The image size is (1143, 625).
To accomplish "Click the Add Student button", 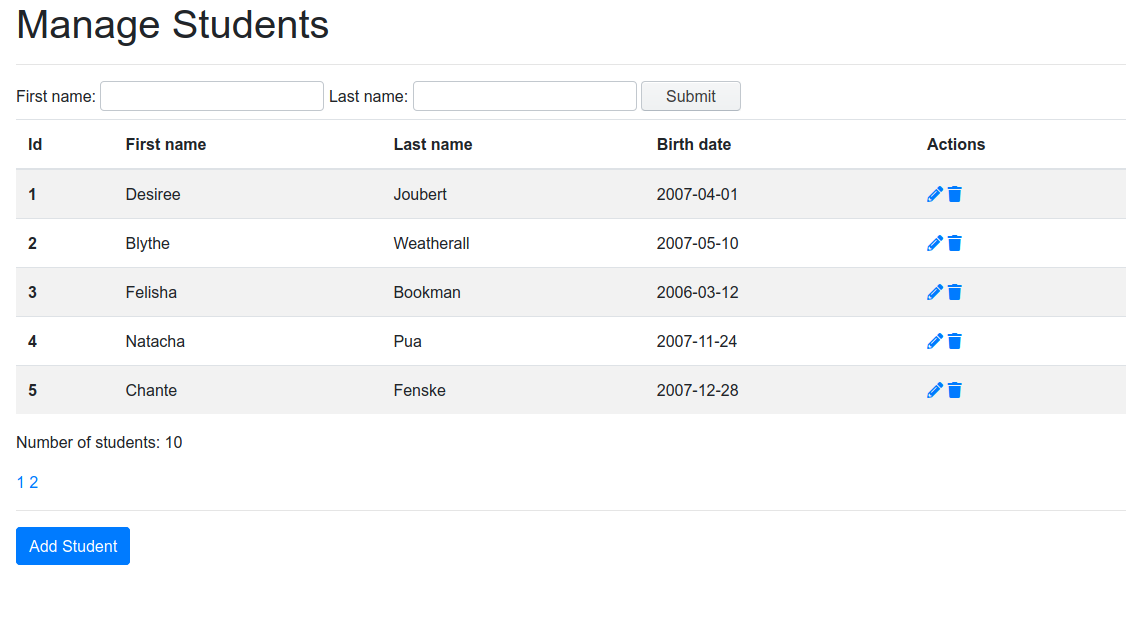I will point(73,546).
